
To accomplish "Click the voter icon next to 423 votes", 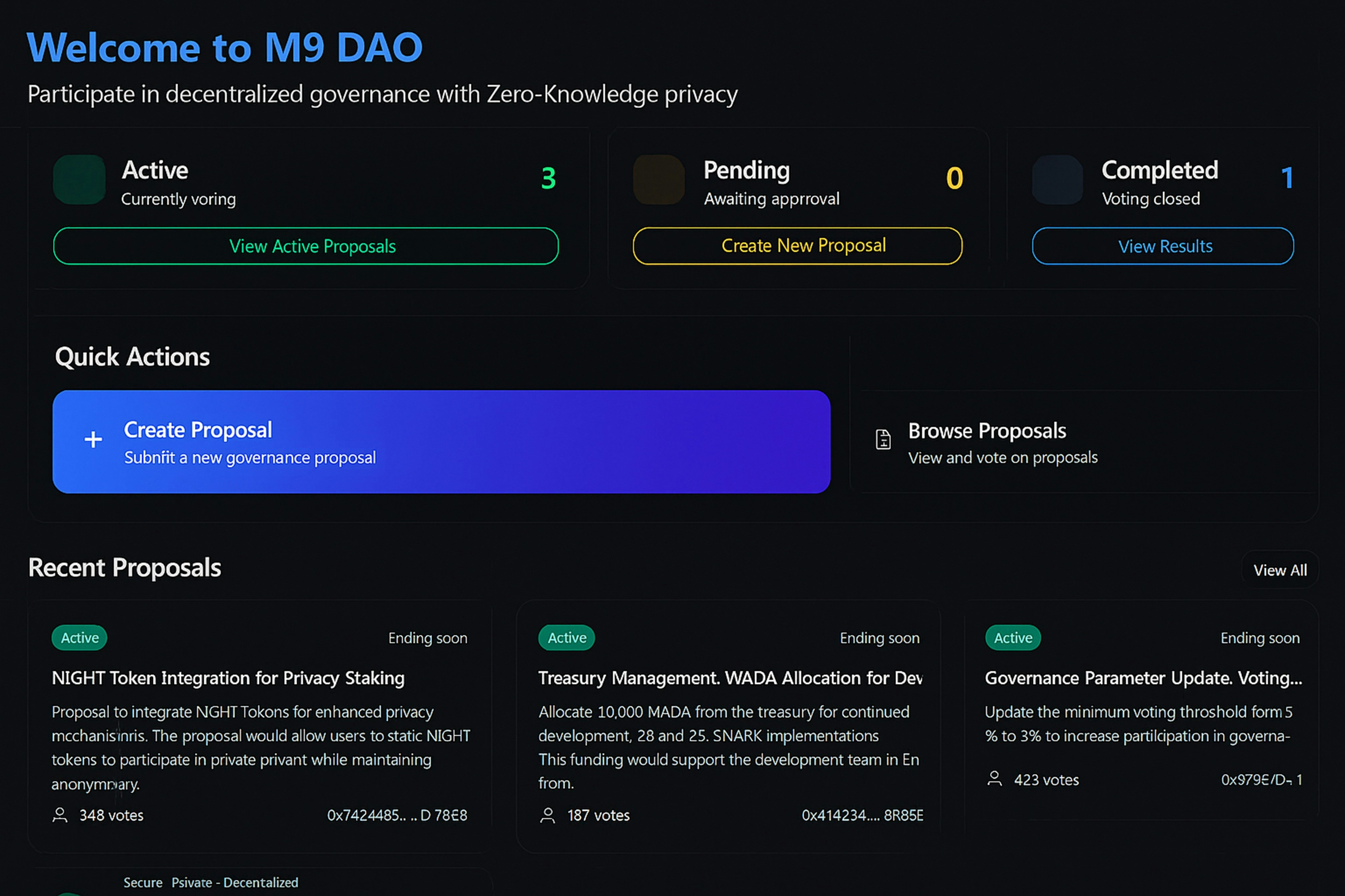I will point(995,779).
